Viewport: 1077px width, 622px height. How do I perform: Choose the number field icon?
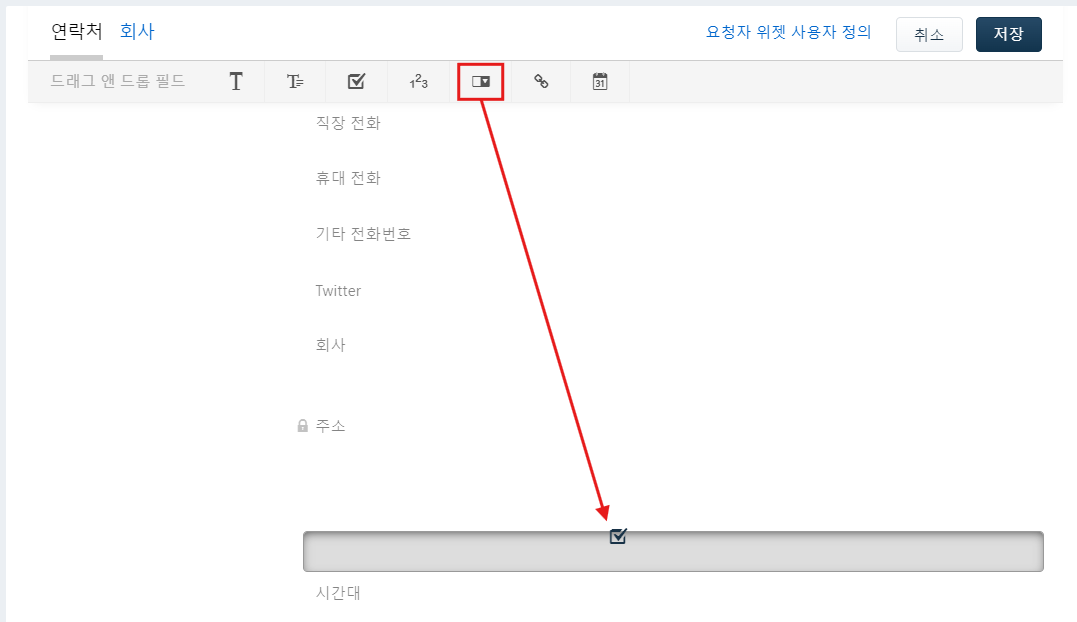(x=418, y=82)
